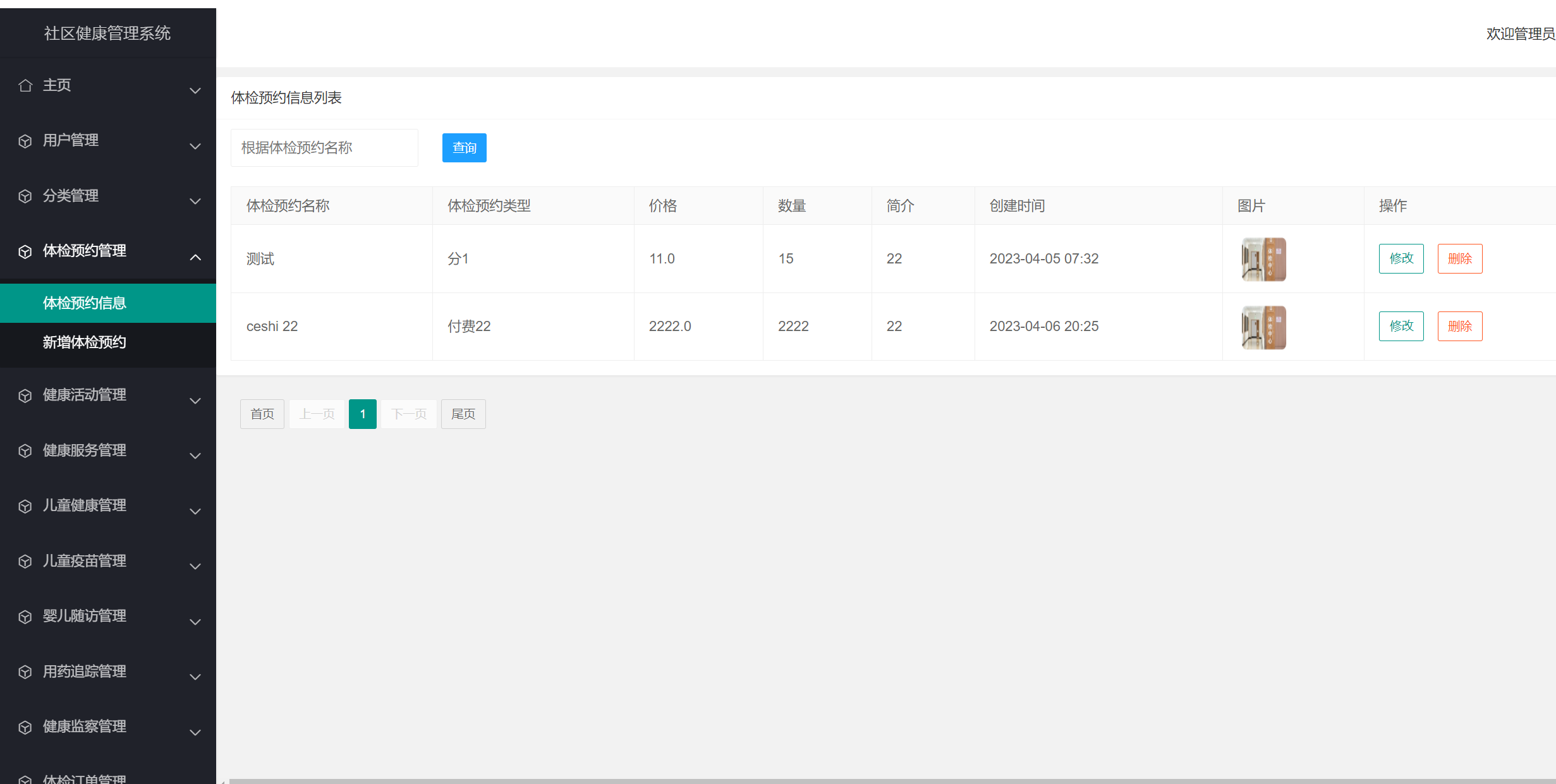This screenshot has width=1556, height=784.
Task: Click the 婴儿随访管理 icon
Action: tap(25, 616)
